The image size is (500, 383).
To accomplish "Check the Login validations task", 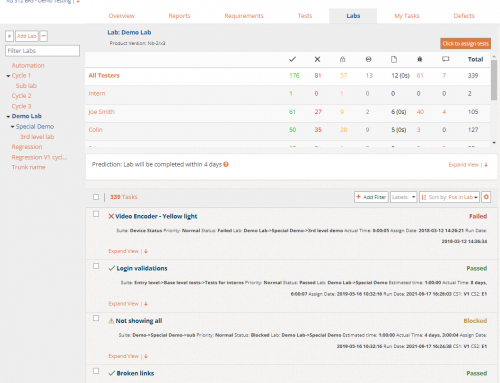I will pos(96,266).
